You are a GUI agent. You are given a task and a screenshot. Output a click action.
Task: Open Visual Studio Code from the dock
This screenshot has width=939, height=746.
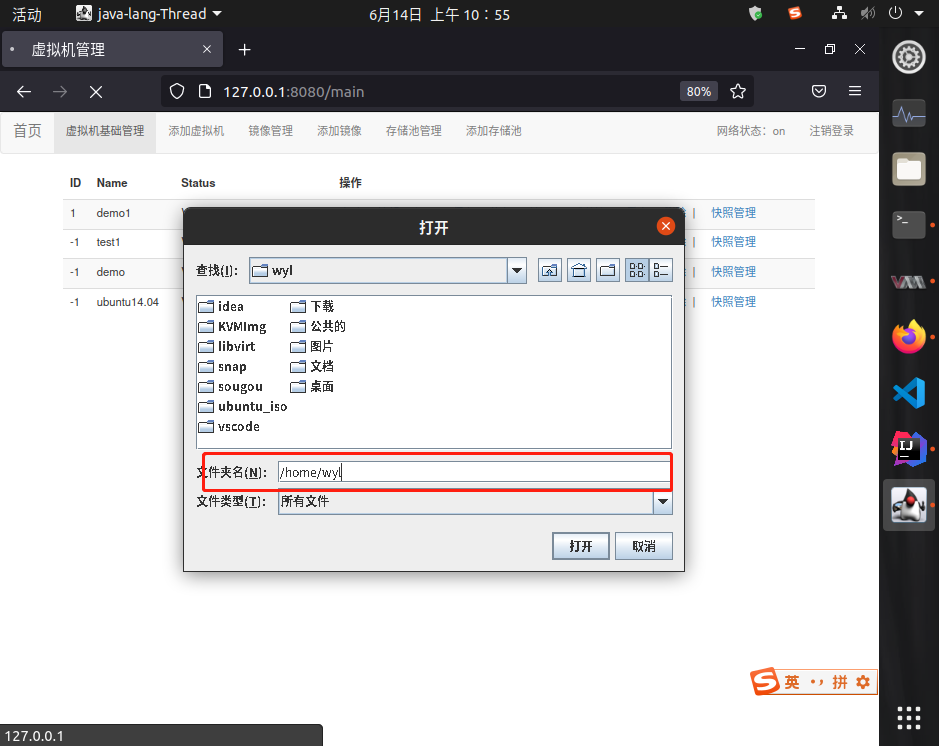[908, 393]
